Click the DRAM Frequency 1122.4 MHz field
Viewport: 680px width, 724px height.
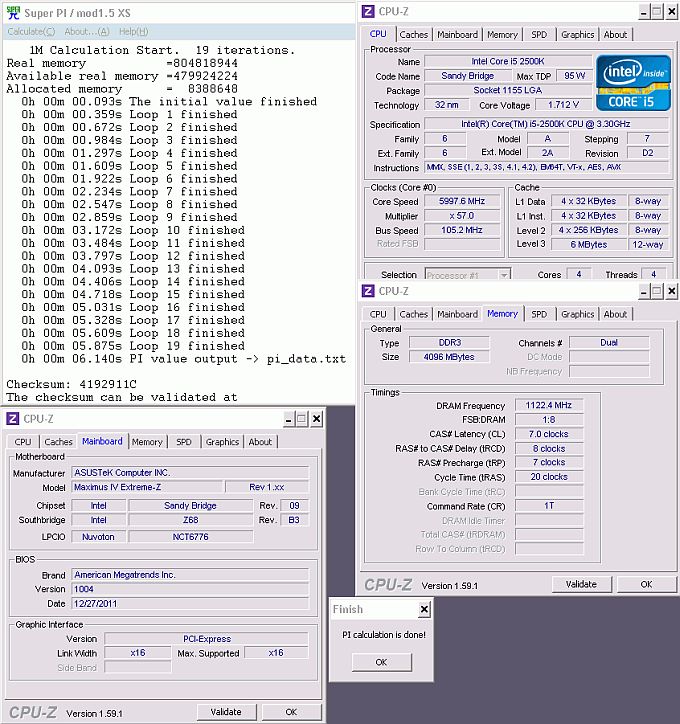(548, 405)
